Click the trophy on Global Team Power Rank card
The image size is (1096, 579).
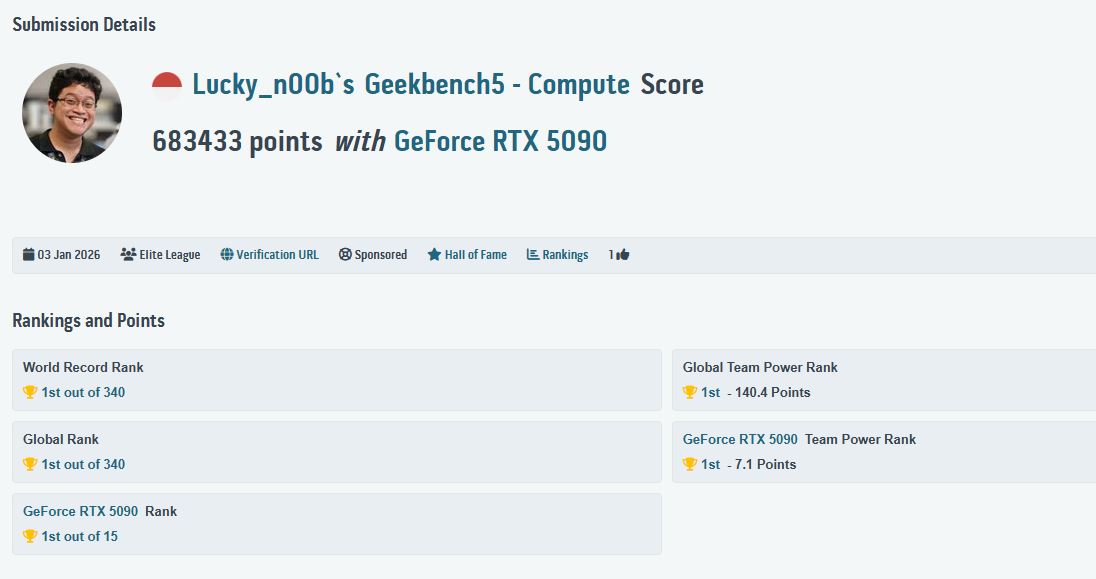coord(690,392)
